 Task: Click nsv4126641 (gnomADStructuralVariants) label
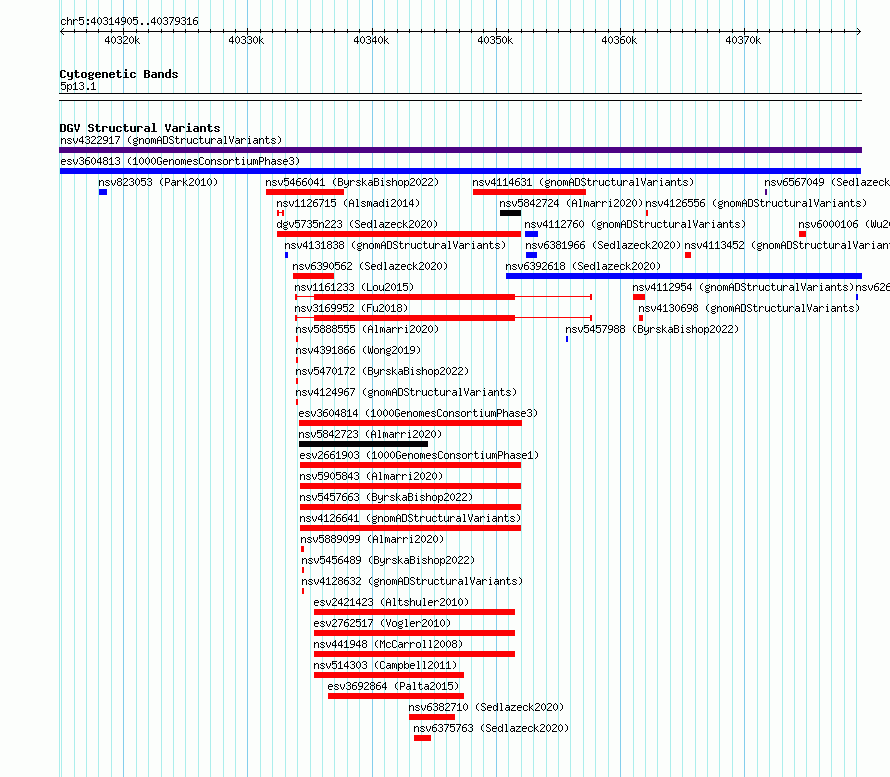[410, 518]
